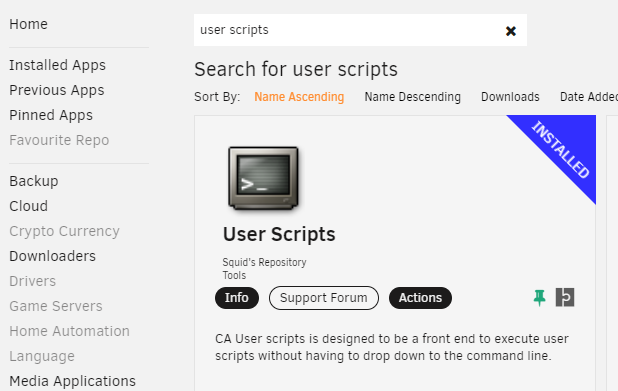Sort results by Name Ascending
The image size is (618, 391).
tap(299, 97)
